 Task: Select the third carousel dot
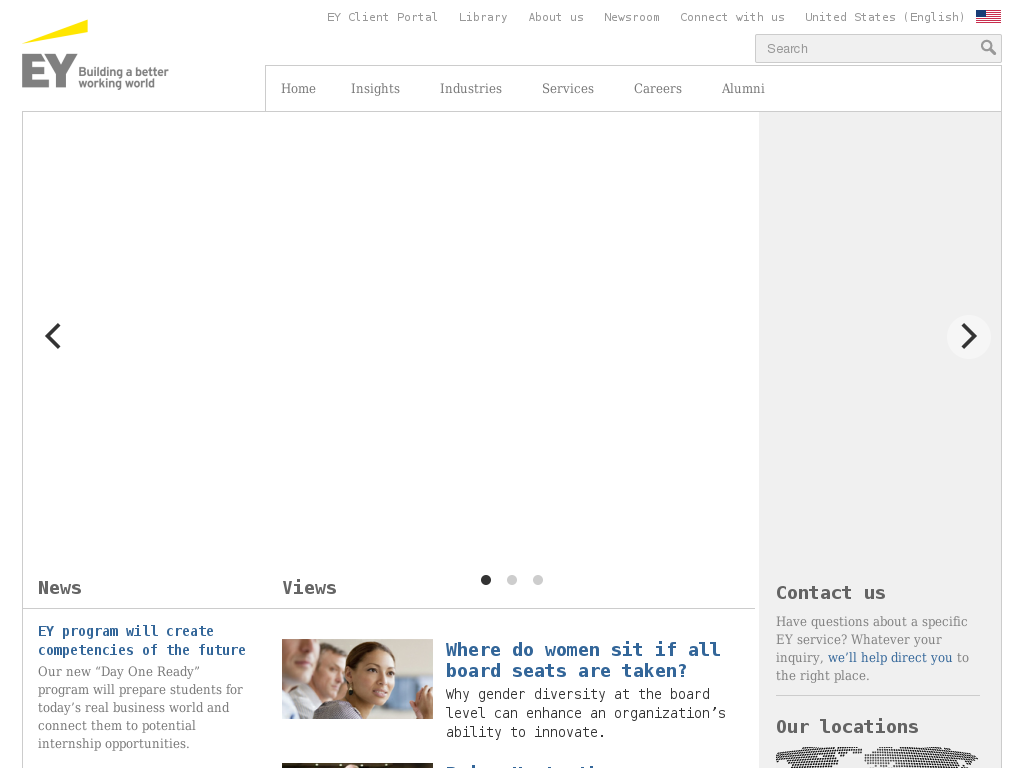click(537, 580)
